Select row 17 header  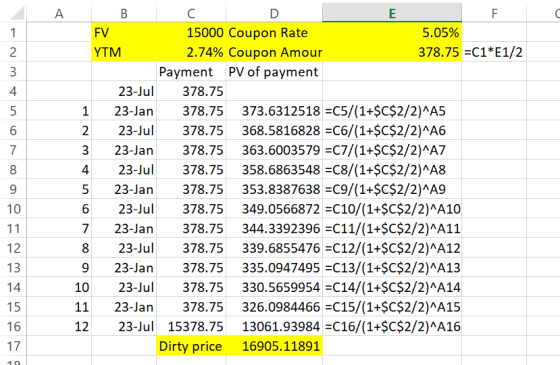[13, 346]
